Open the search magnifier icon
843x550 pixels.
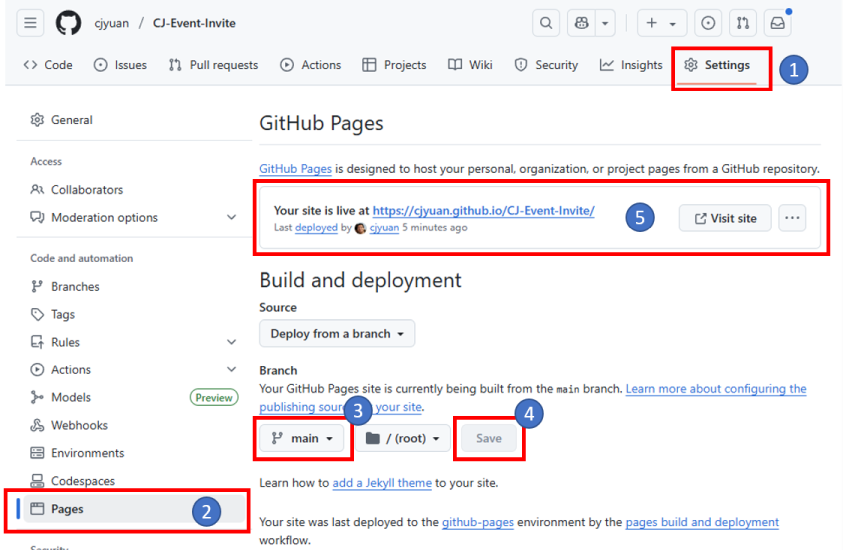point(546,23)
